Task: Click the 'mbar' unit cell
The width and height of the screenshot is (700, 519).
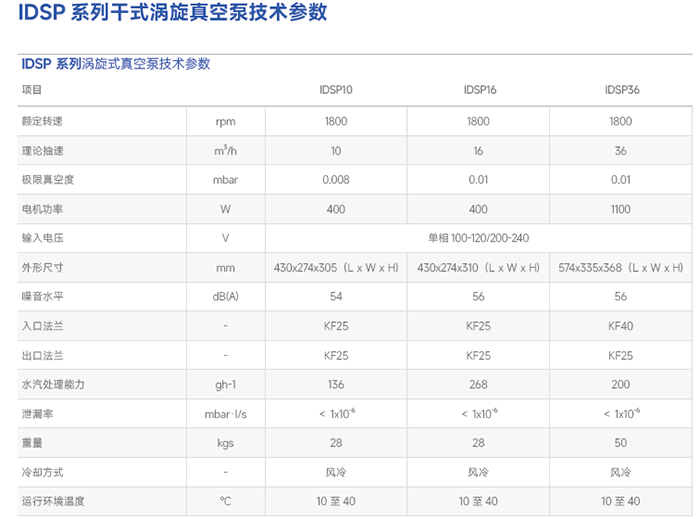Action: tap(225, 180)
